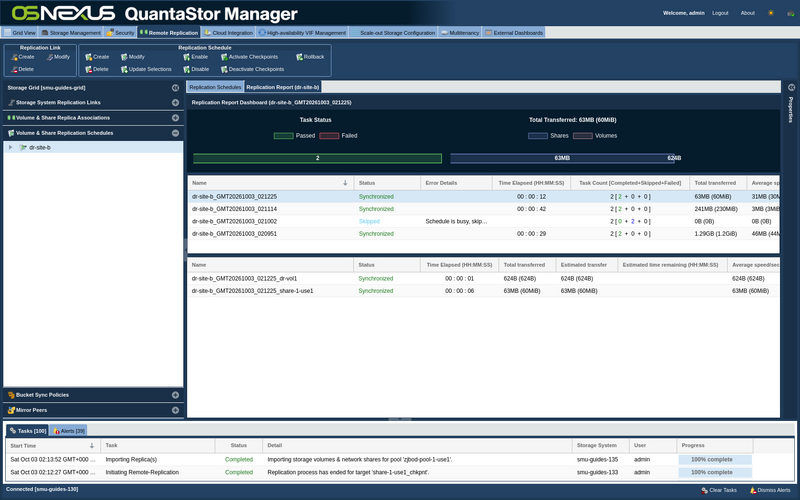Toggle the theme sun icon

[x=771, y=13]
